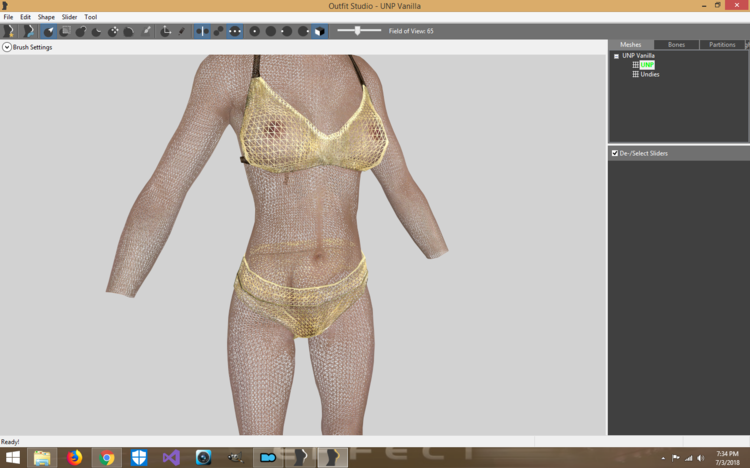
Task: Click the 'Field of View: 65' label
Action: pos(411,31)
